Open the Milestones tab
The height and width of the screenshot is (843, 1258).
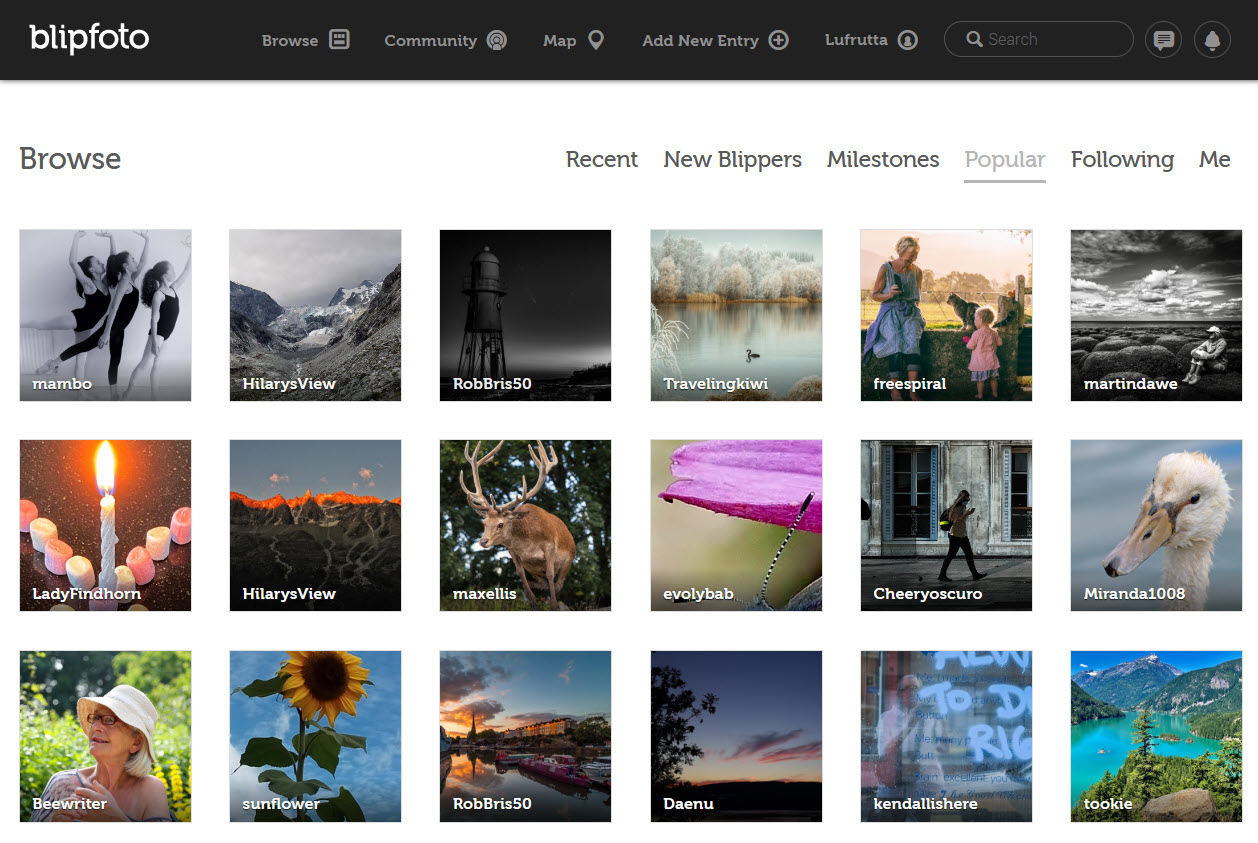tap(882, 159)
